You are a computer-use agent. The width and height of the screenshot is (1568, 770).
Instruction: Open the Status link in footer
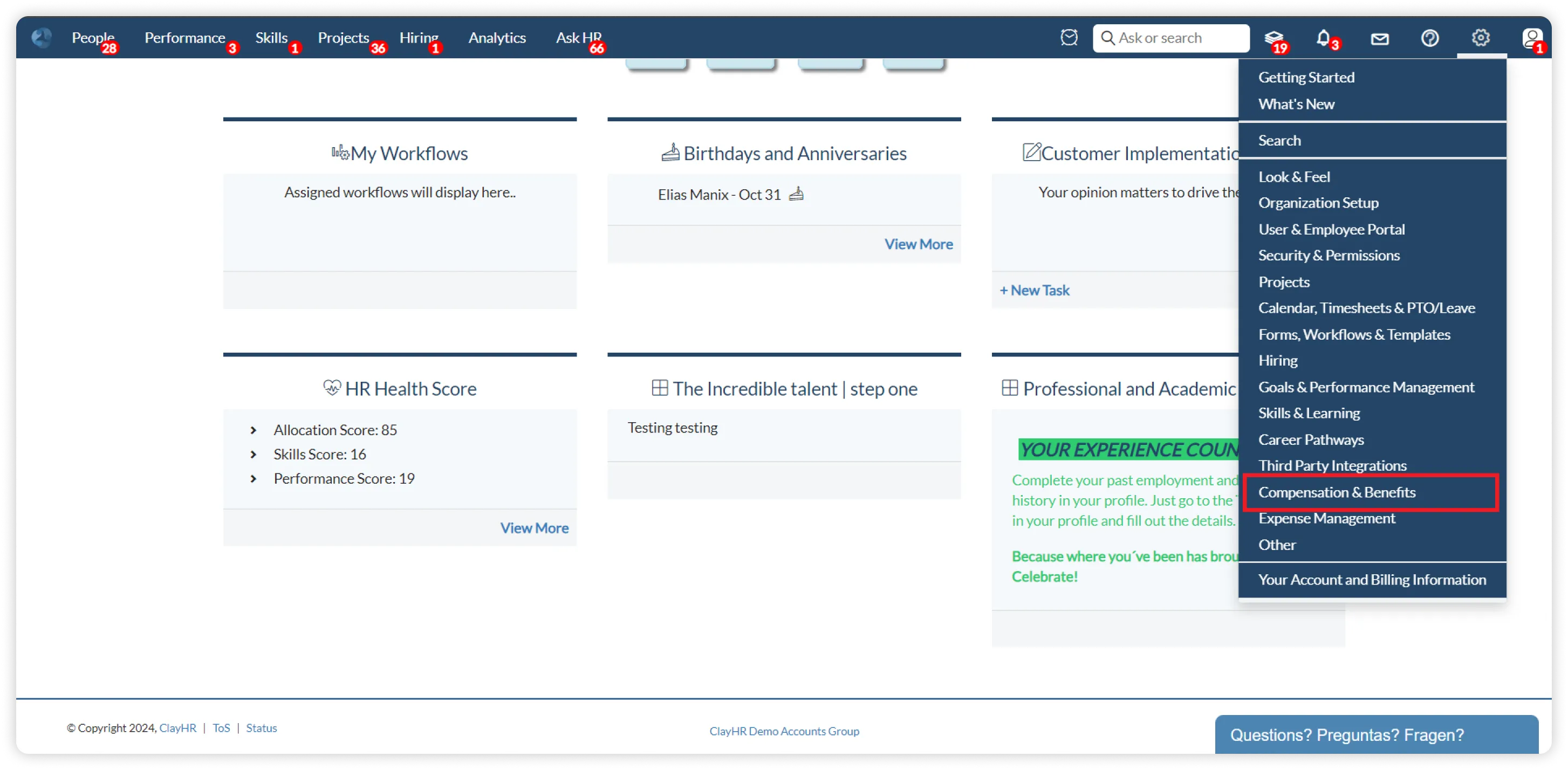click(261, 727)
